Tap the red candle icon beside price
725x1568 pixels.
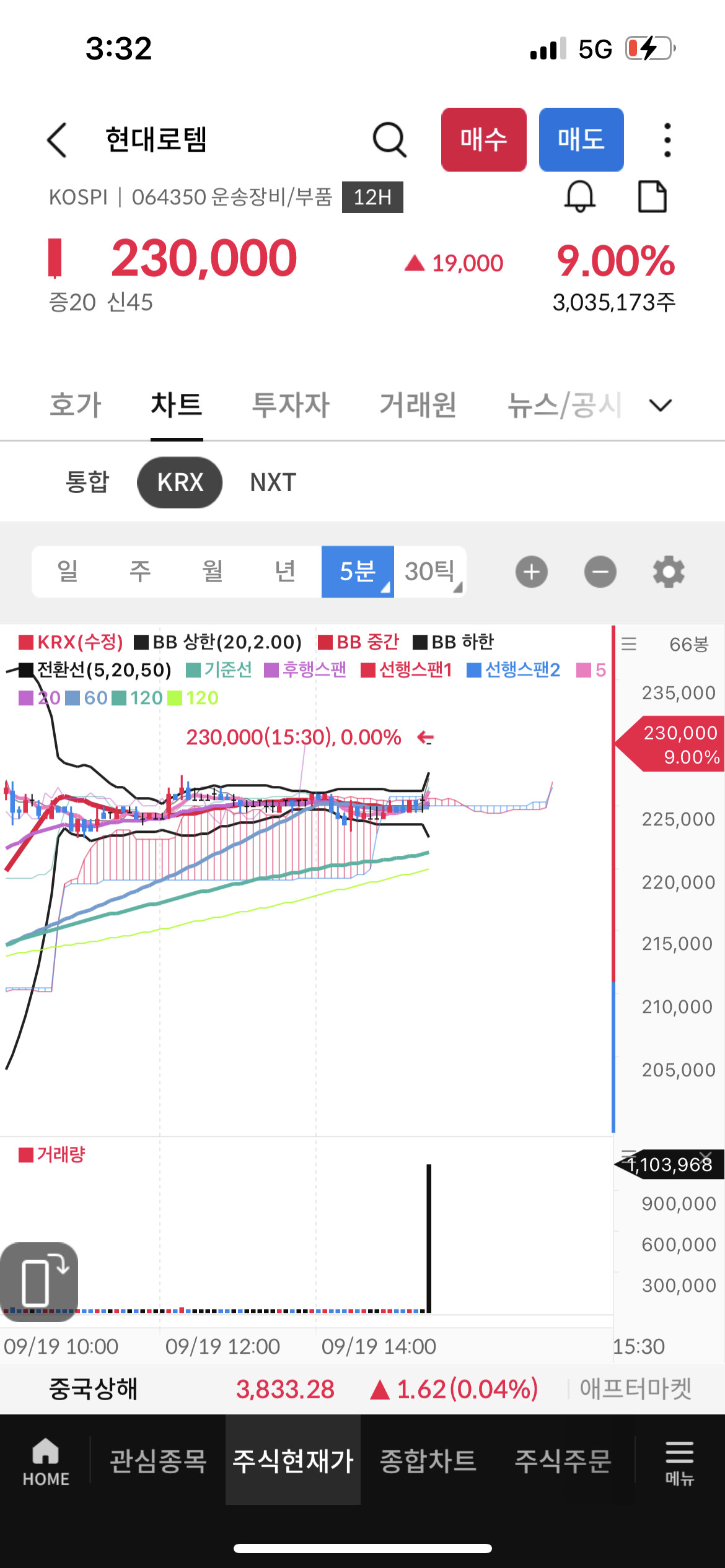click(55, 258)
